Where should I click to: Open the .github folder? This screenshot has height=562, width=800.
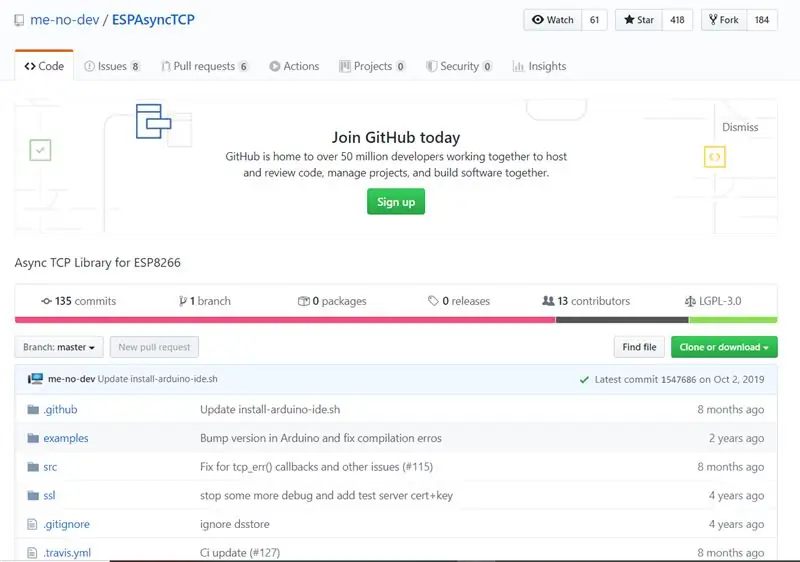click(60, 410)
